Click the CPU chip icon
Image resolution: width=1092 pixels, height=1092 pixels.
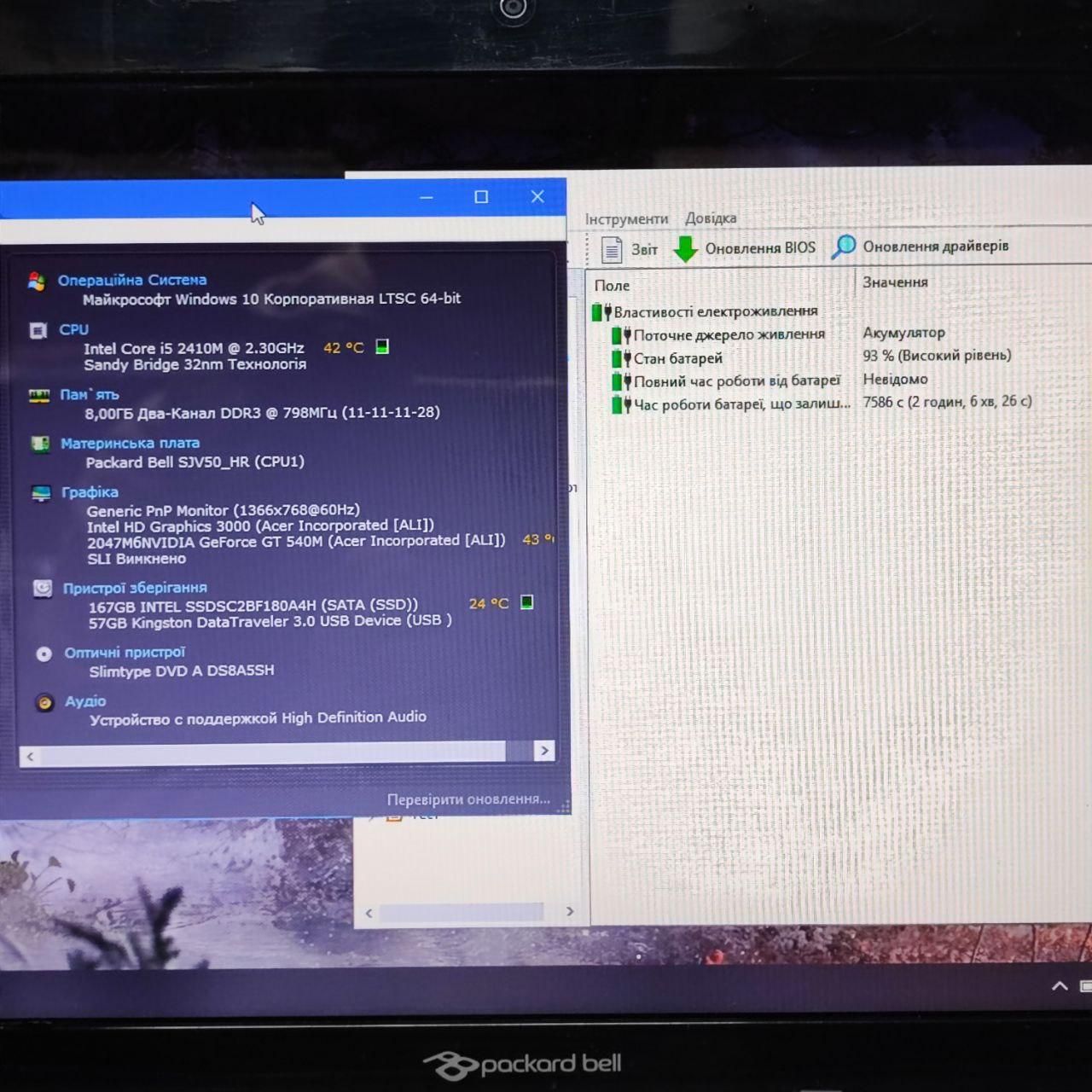(x=38, y=330)
